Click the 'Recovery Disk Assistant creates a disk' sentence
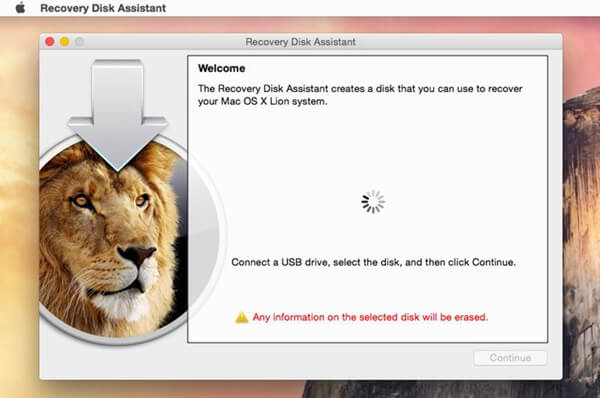The image size is (600, 398). pyautogui.click(x=360, y=89)
